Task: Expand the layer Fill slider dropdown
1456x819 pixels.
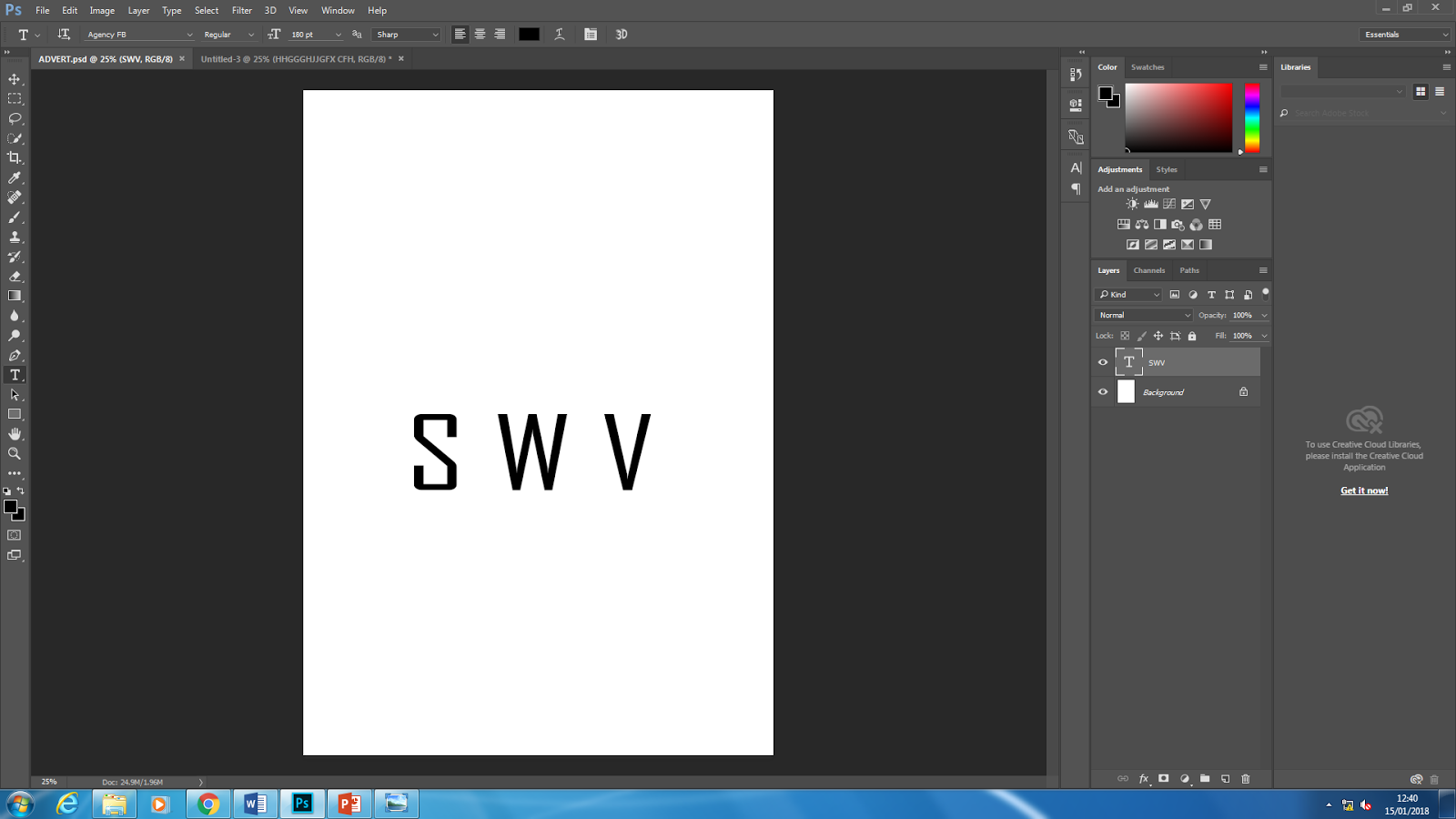Action: point(1264,336)
